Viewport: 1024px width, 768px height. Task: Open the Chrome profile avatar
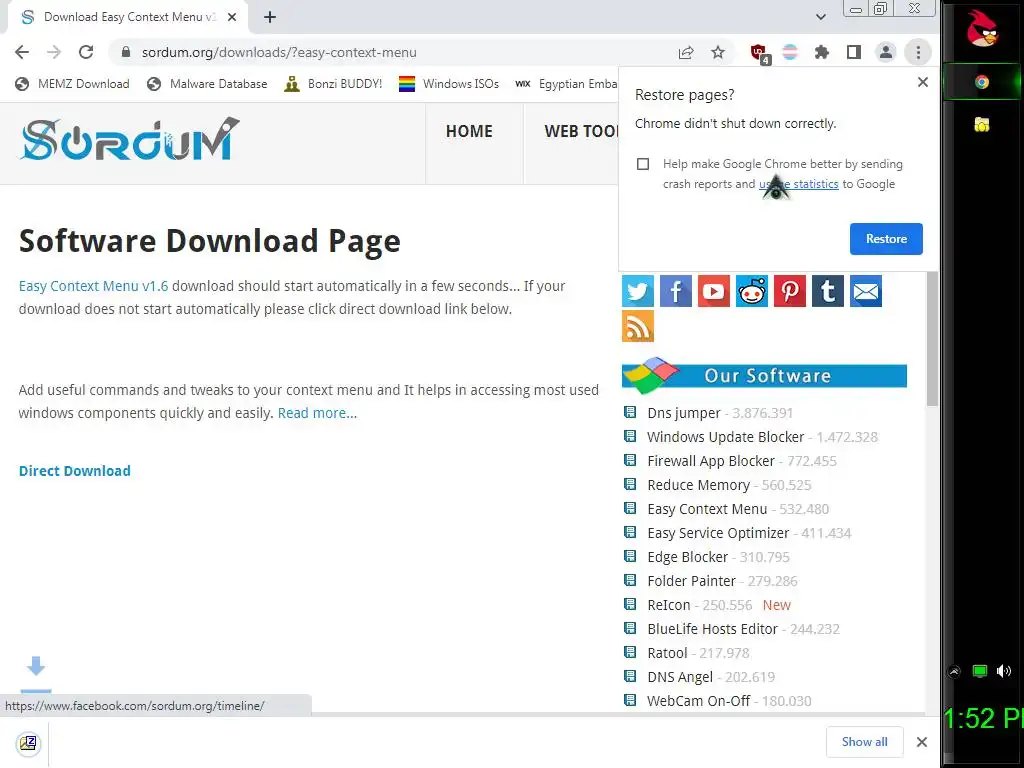tap(886, 52)
